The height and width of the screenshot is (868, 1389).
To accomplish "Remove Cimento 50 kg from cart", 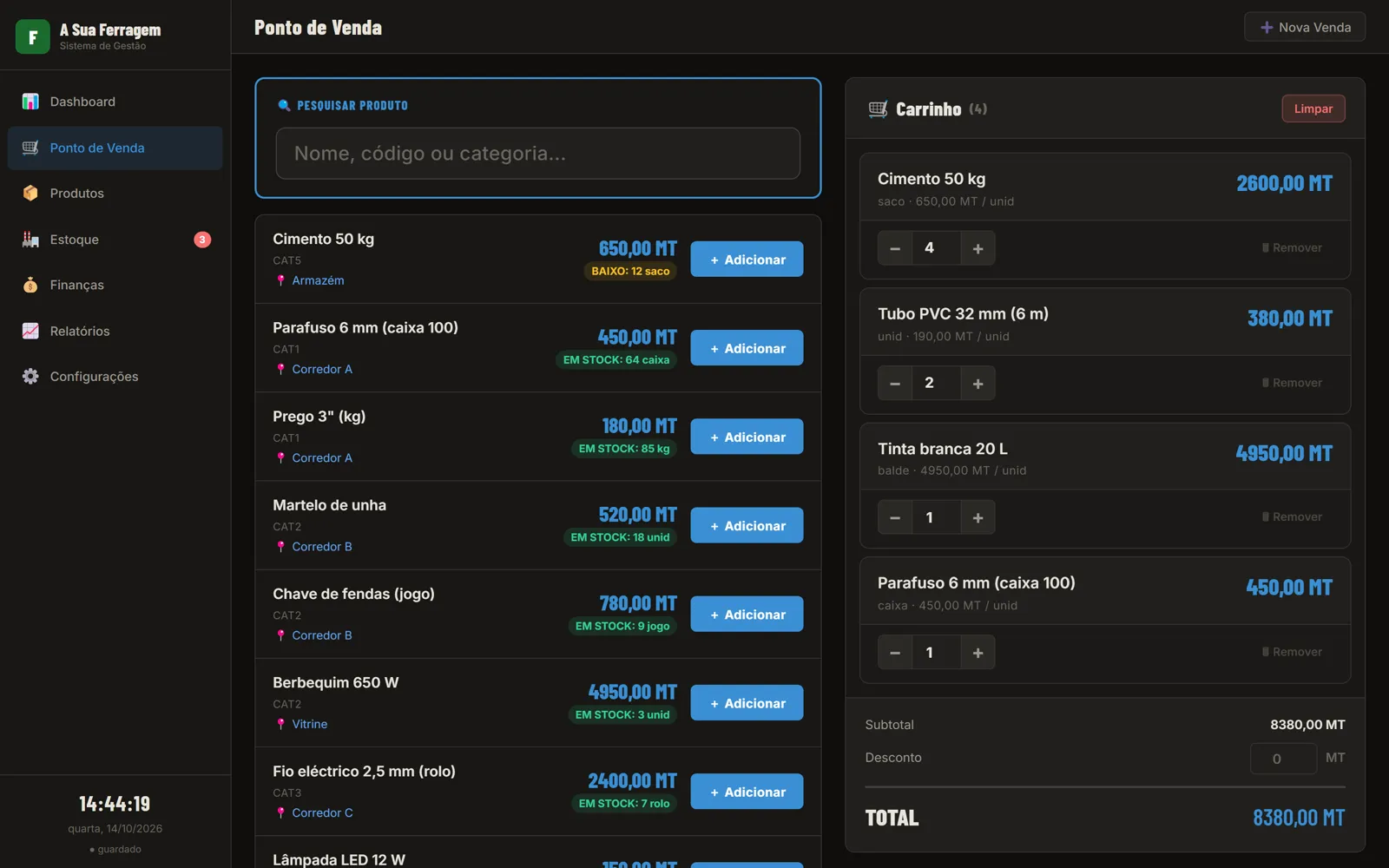I will click(x=1292, y=248).
